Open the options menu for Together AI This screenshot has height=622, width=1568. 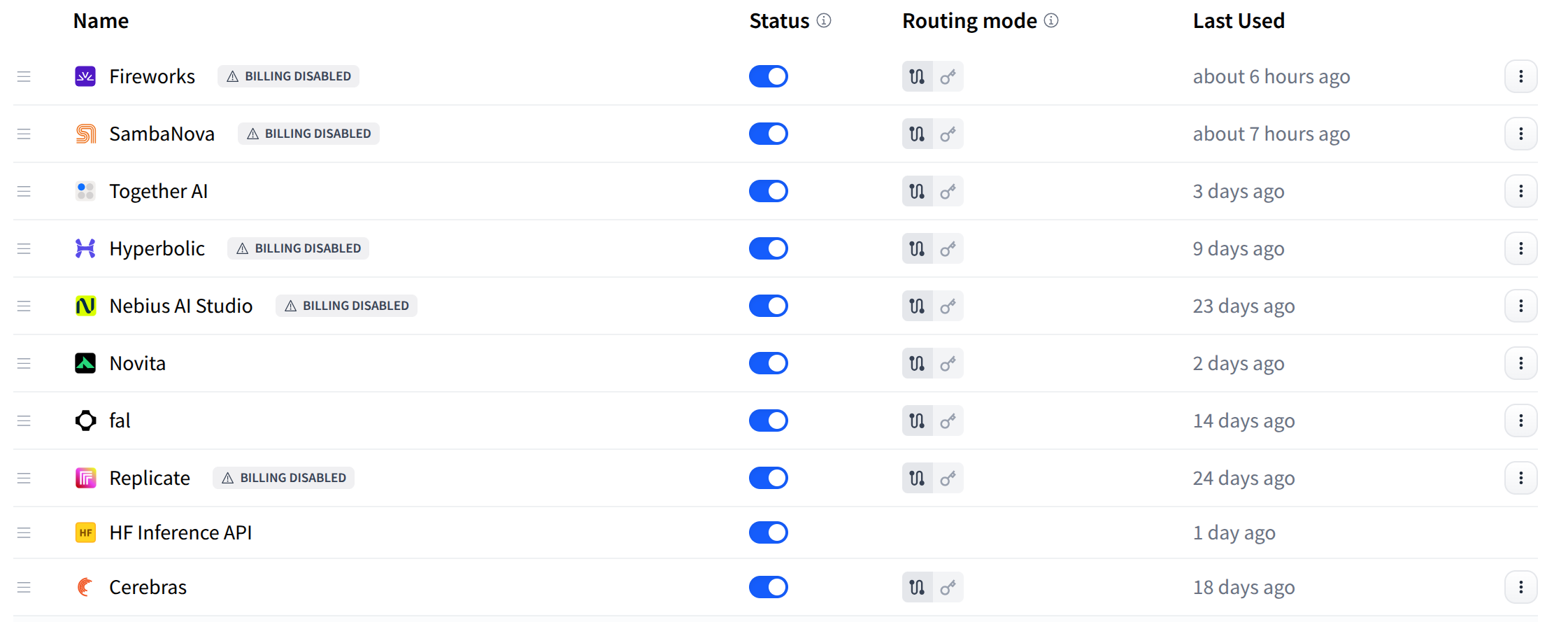pos(1520,191)
